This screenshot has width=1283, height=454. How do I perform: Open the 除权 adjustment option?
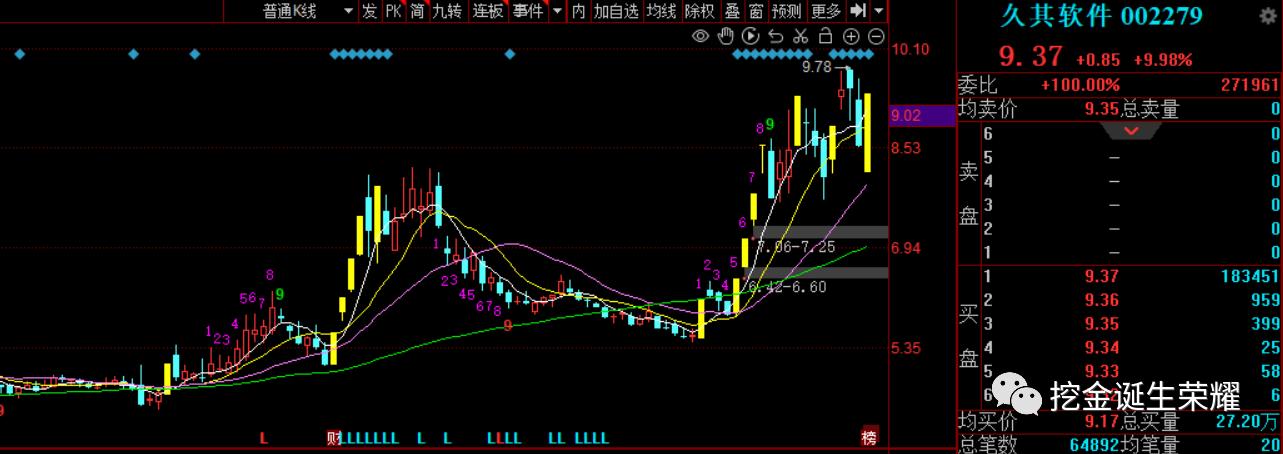(x=699, y=11)
